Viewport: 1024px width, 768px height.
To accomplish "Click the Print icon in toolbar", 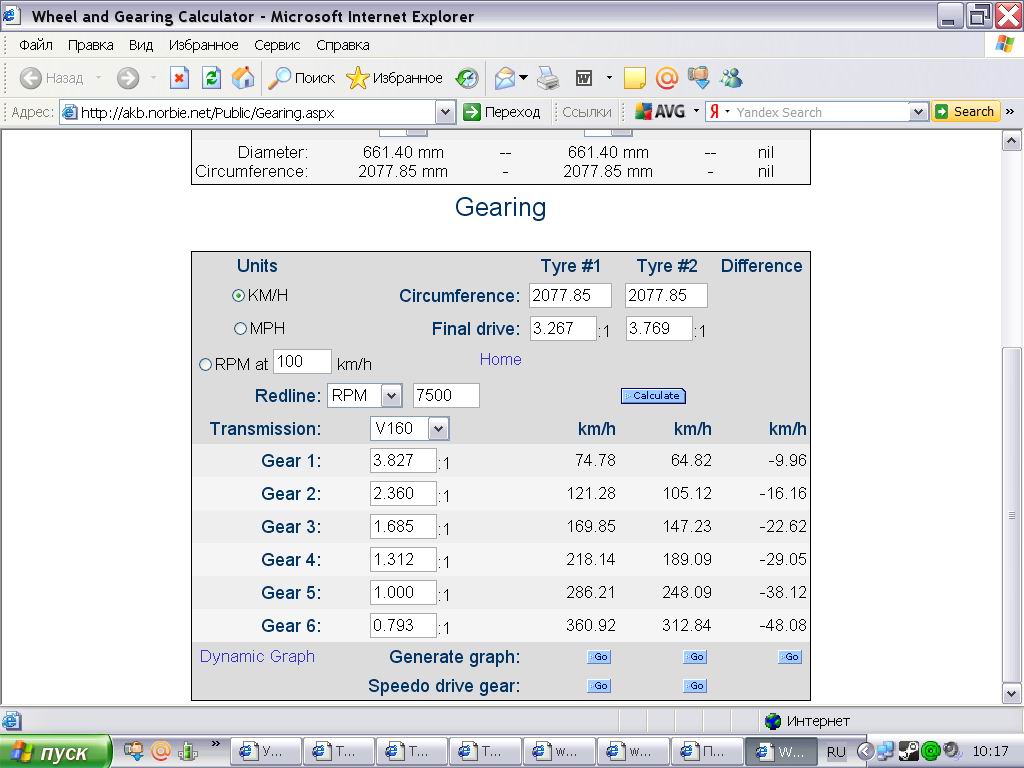I will (x=548, y=78).
